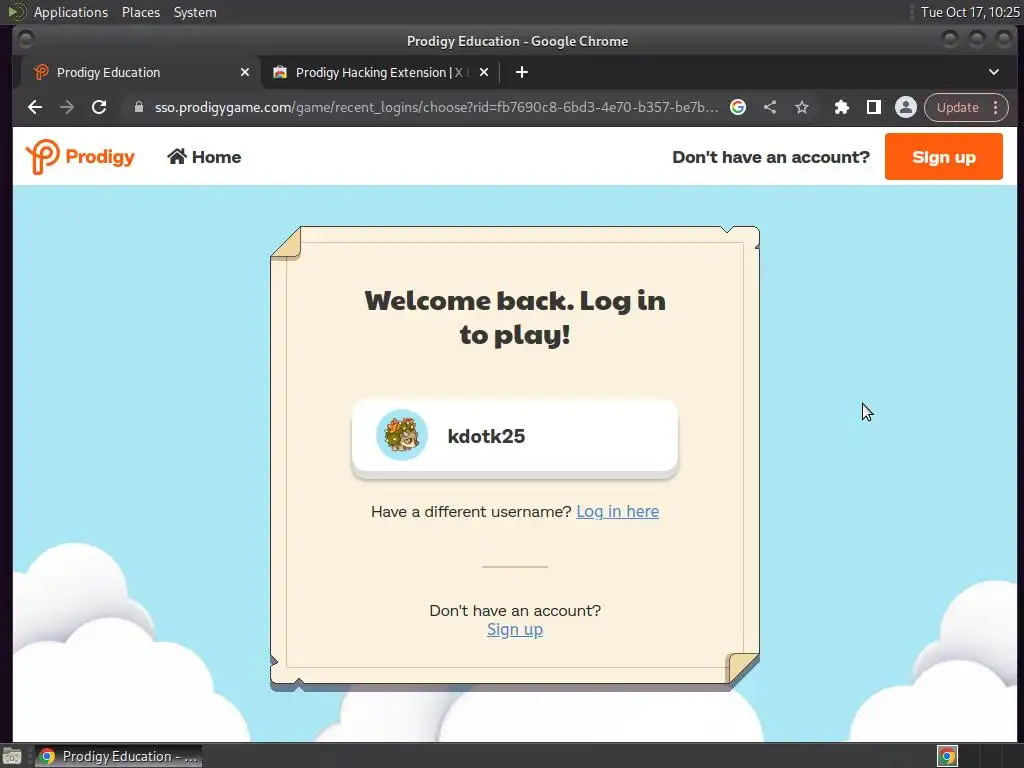The image size is (1024, 768).
Task: Click the Sign up link in card
Action: (x=515, y=630)
